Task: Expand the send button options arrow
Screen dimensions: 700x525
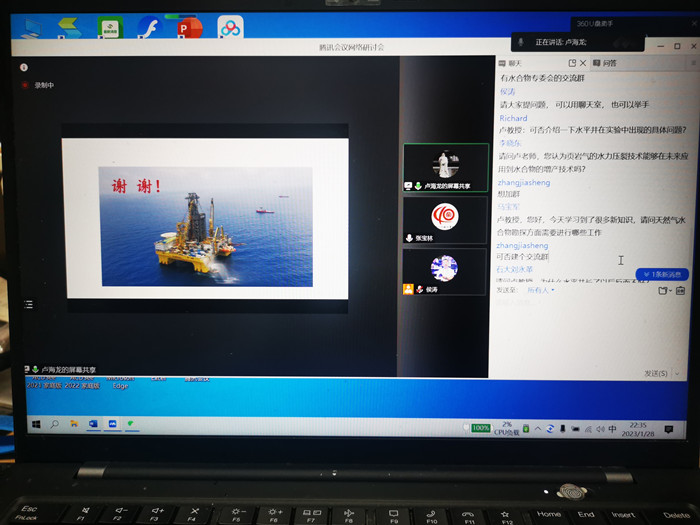Action: [x=677, y=373]
